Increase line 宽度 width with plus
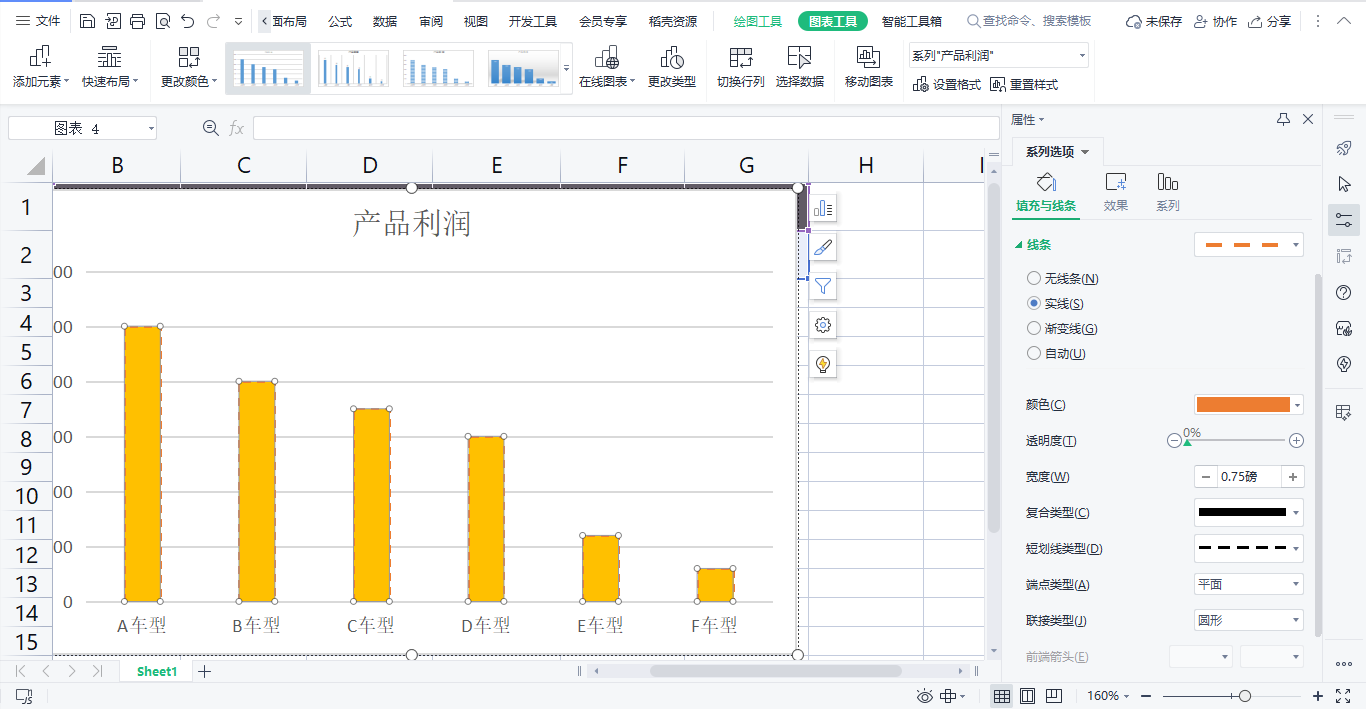Image resolution: width=1366 pixels, height=709 pixels. pyautogui.click(x=1293, y=477)
